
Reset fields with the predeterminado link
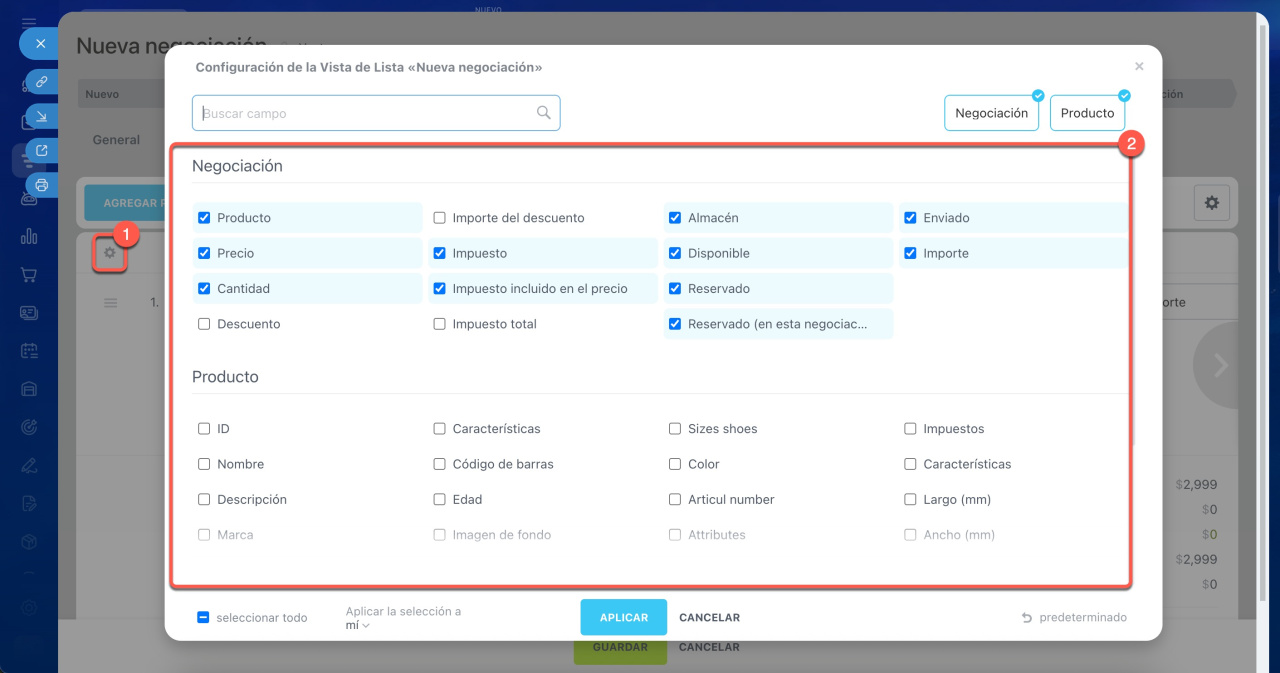(x=1074, y=618)
